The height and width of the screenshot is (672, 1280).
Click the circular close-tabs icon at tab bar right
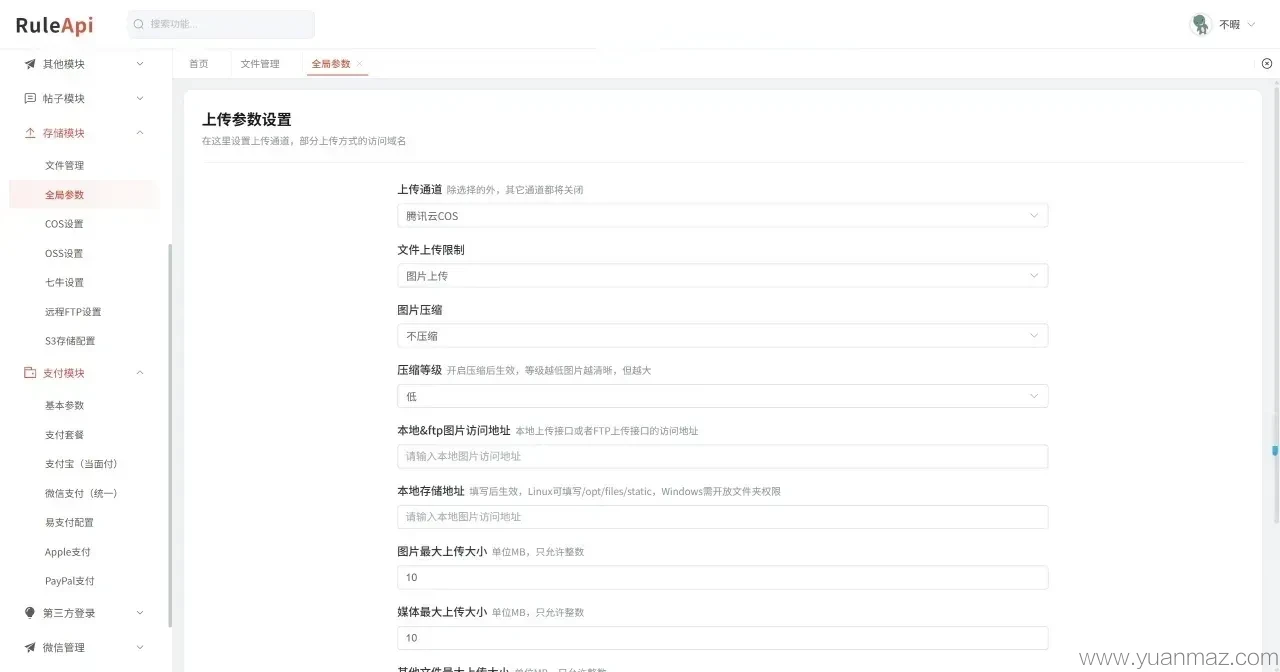pos(1267,64)
